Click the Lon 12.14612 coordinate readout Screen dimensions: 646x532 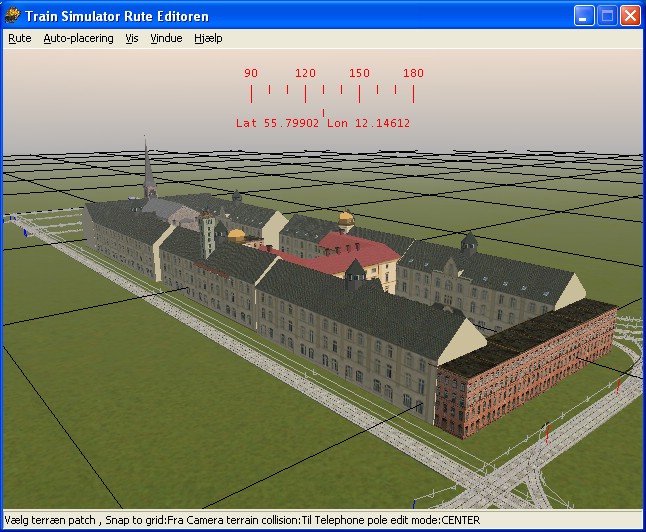(369, 123)
